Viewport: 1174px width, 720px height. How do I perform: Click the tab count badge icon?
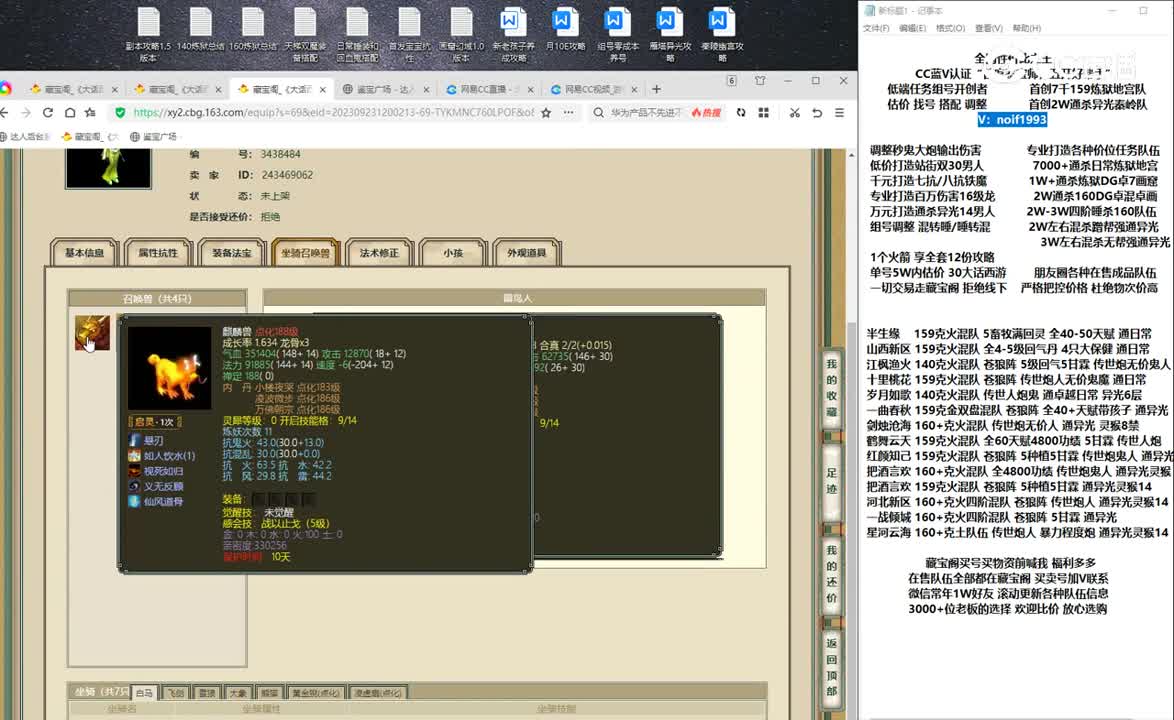pyautogui.click(x=732, y=81)
